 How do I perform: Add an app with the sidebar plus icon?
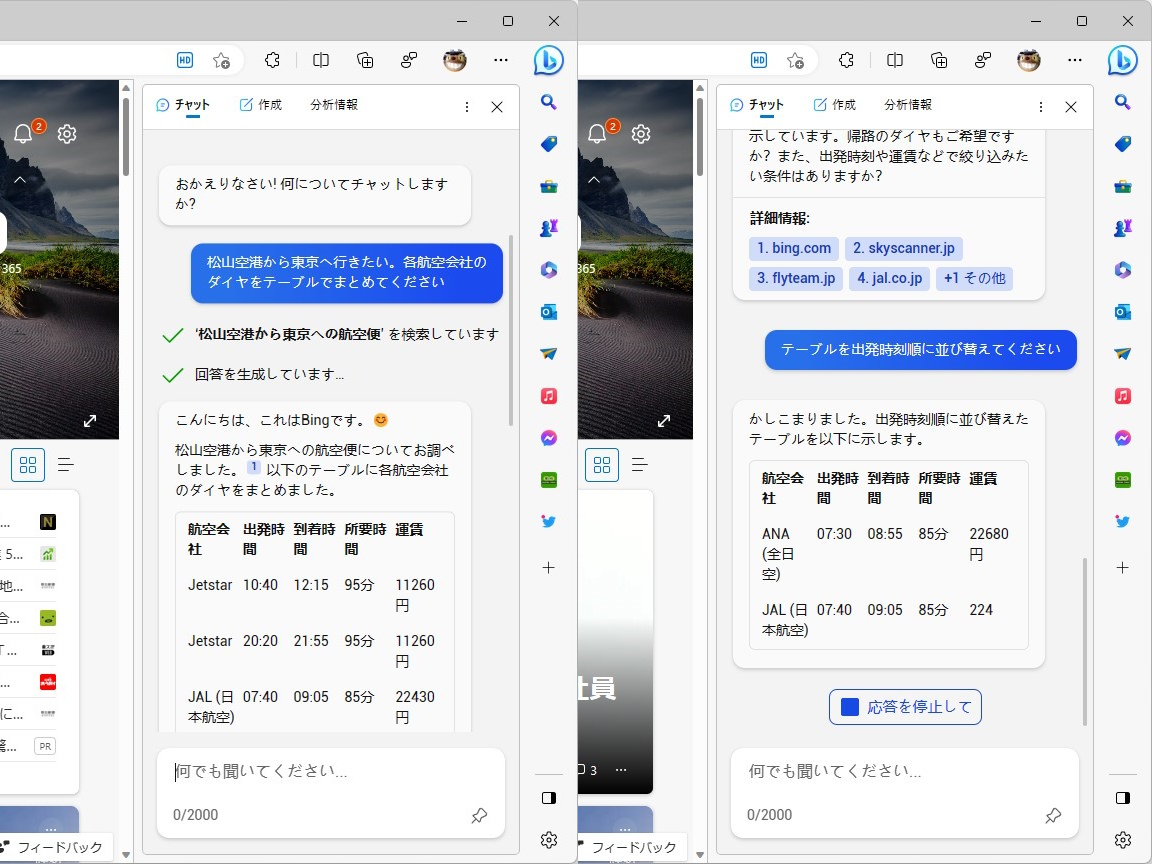tap(548, 567)
